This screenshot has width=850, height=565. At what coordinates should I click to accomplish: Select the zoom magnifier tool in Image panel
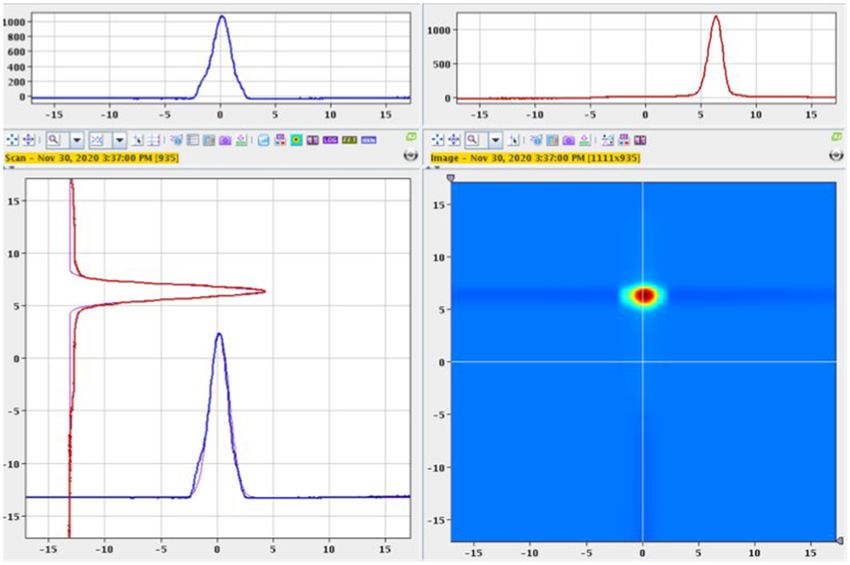(x=473, y=140)
